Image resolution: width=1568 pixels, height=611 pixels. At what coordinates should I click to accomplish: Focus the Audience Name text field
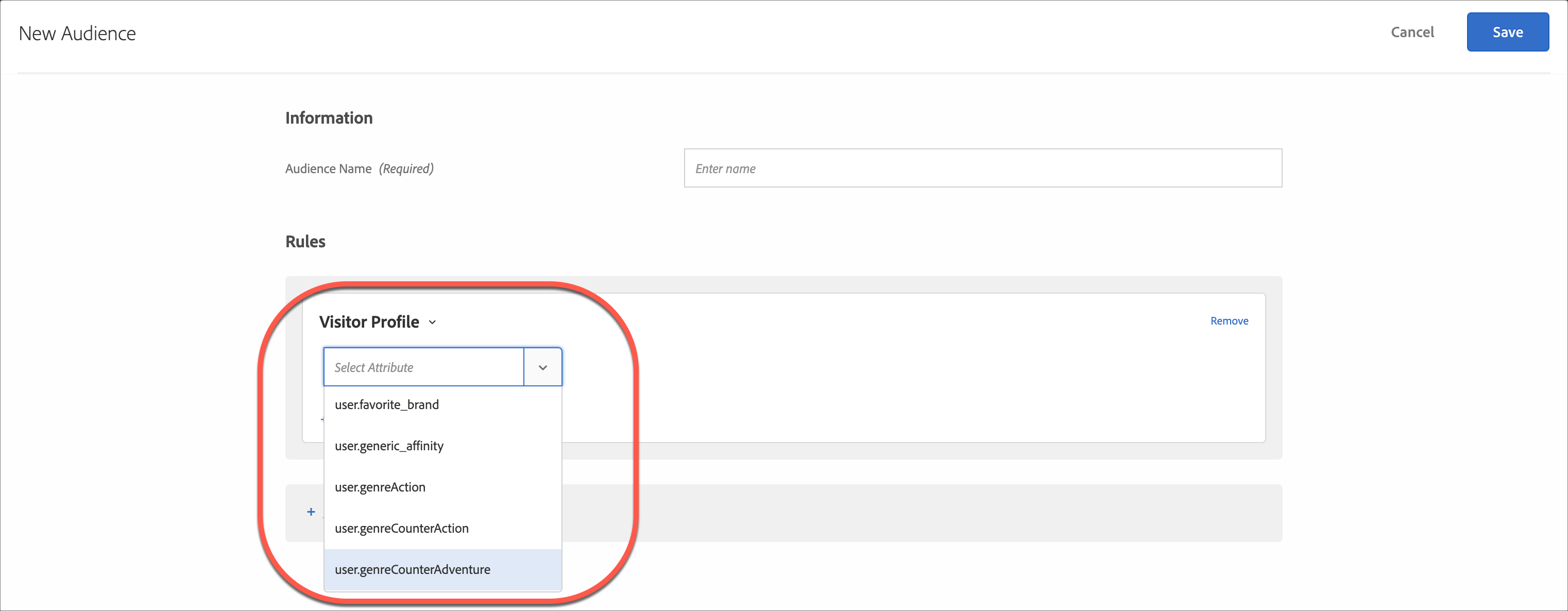[x=982, y=168]
